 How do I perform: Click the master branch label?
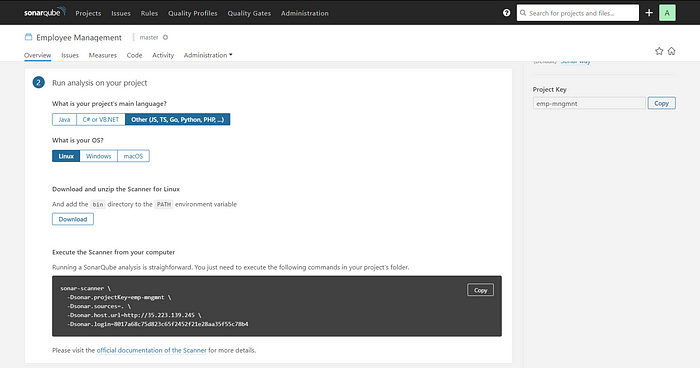tap(149, 38)
